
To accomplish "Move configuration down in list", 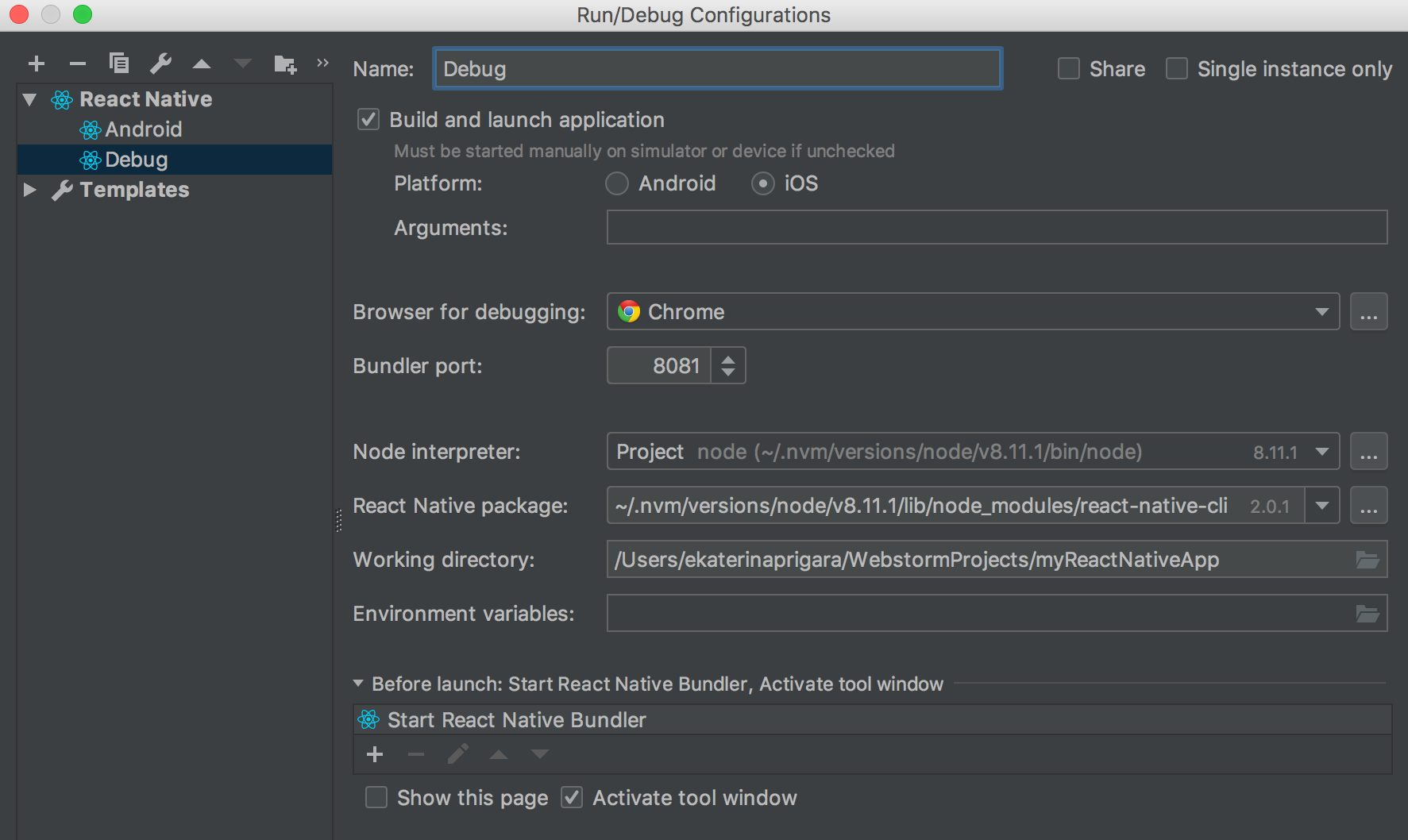I will click(243, 64).
